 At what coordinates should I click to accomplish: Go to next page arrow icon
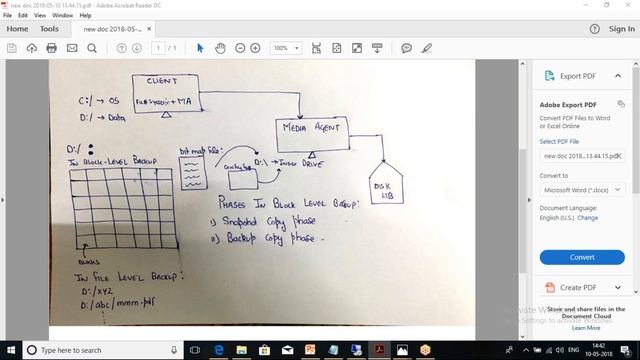(x=137, y=48)
